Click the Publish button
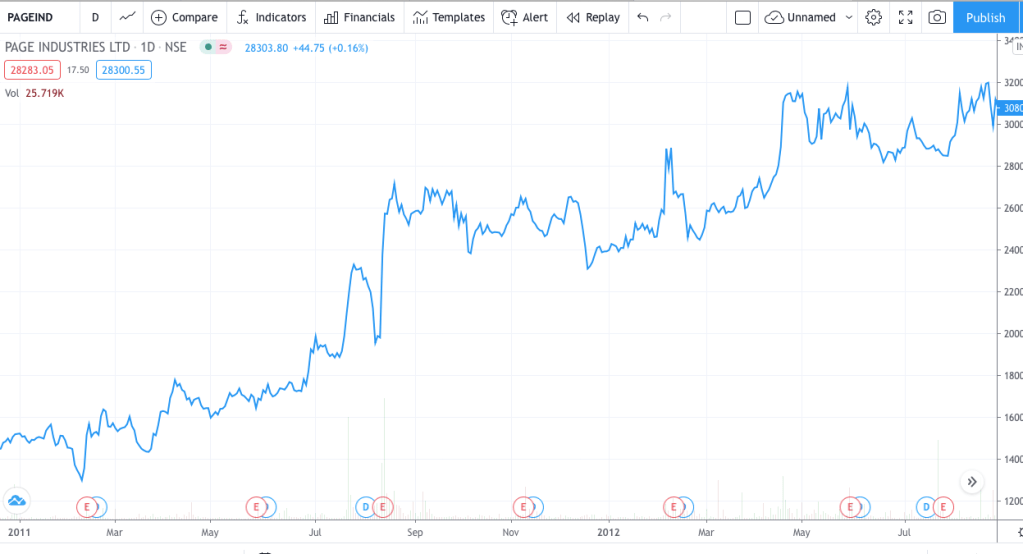The image size is (1023, 554). point(986,17)
